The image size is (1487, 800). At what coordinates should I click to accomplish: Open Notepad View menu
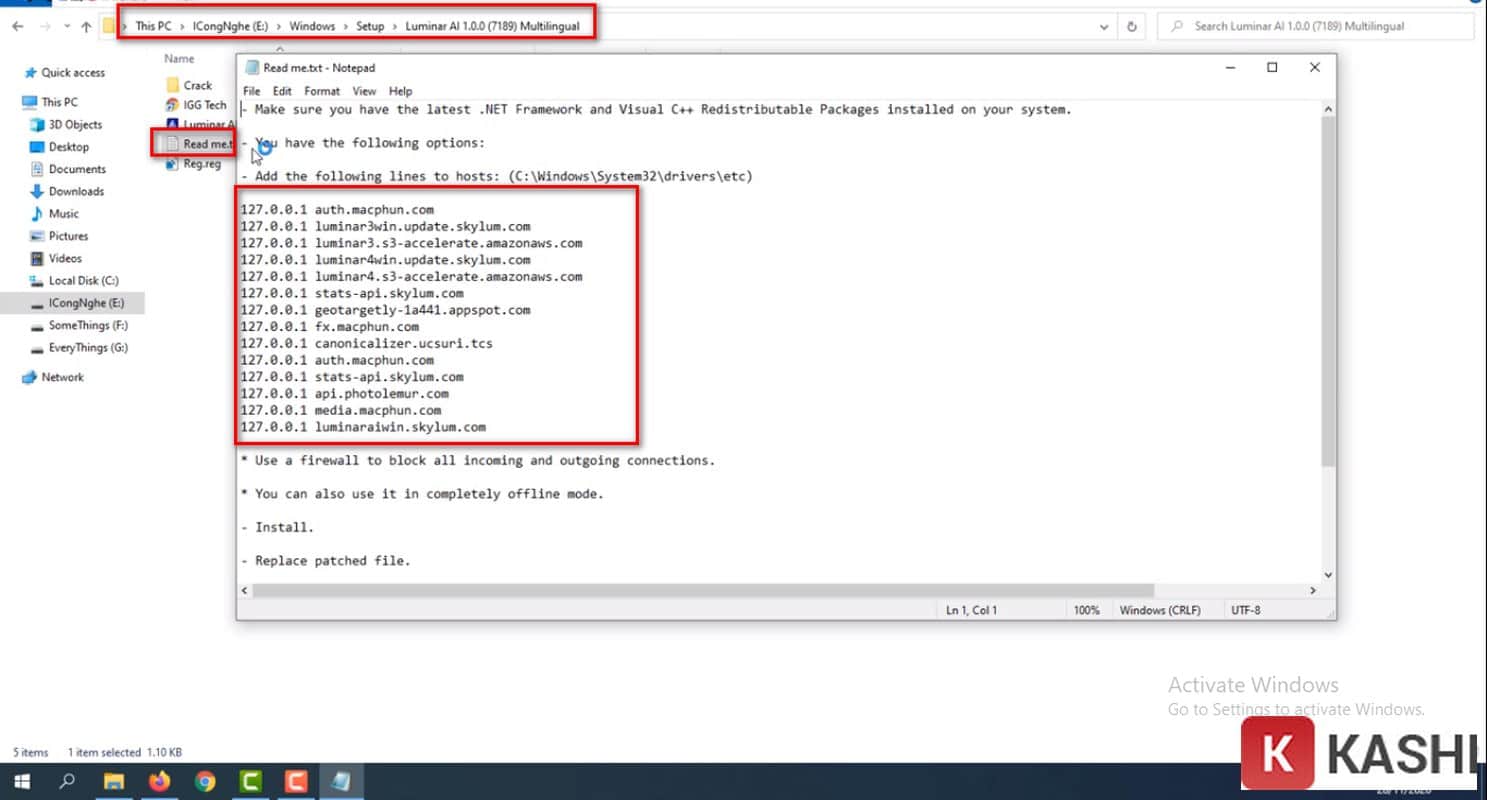[364, 91]
